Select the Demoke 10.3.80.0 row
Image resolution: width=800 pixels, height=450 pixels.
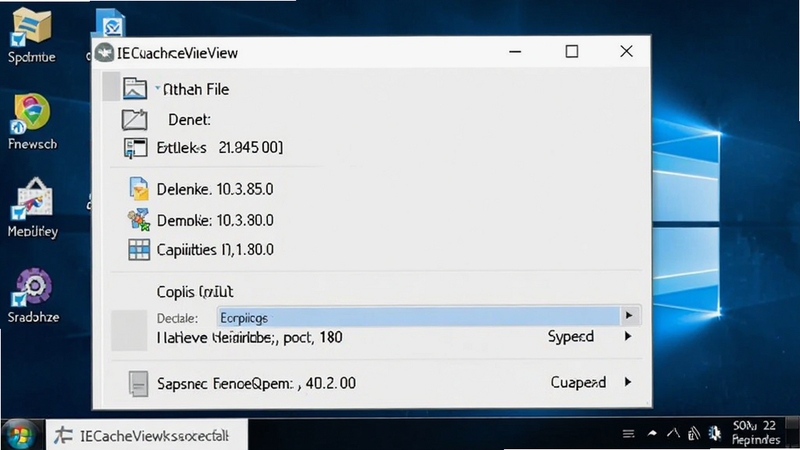tap(215, 220)
